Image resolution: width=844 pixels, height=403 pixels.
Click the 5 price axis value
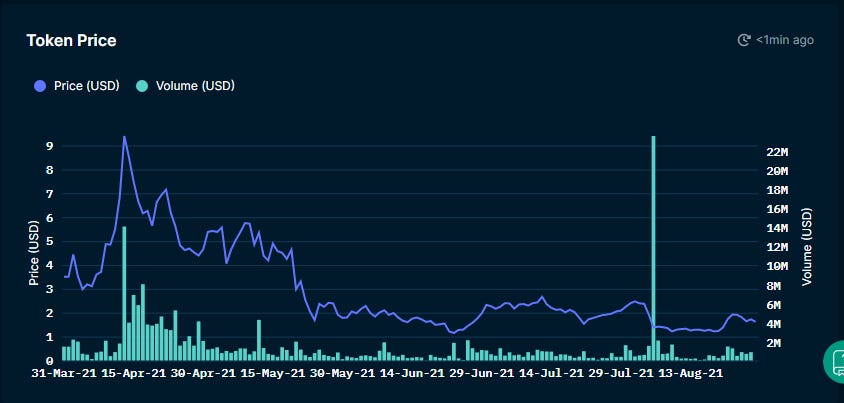tap(50, 242)
